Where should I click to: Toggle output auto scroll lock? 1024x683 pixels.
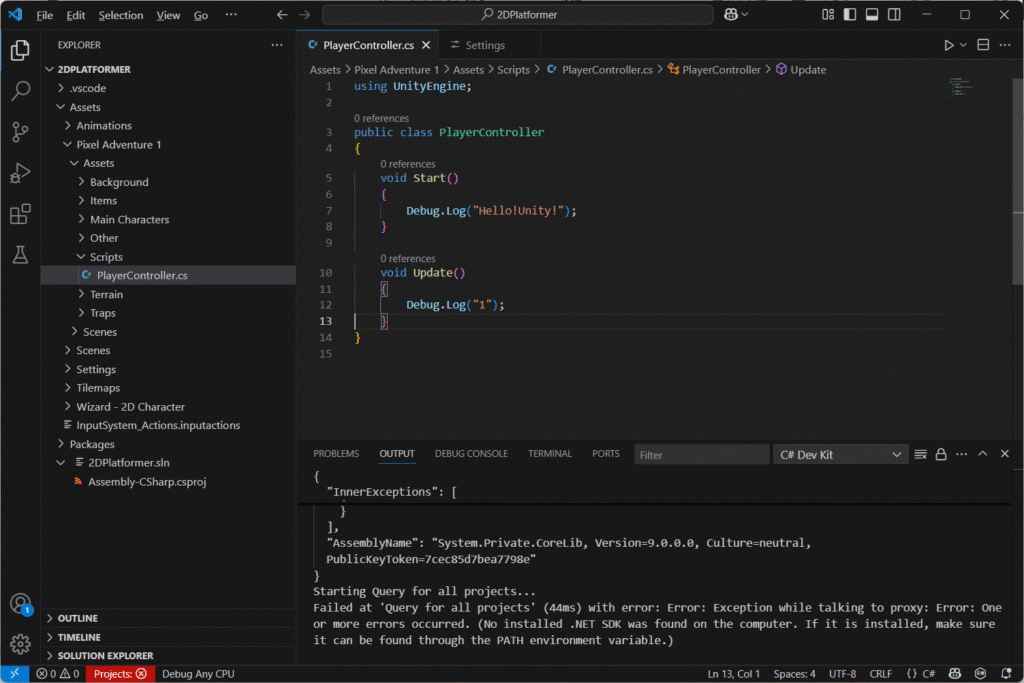[x=941, y=454]
